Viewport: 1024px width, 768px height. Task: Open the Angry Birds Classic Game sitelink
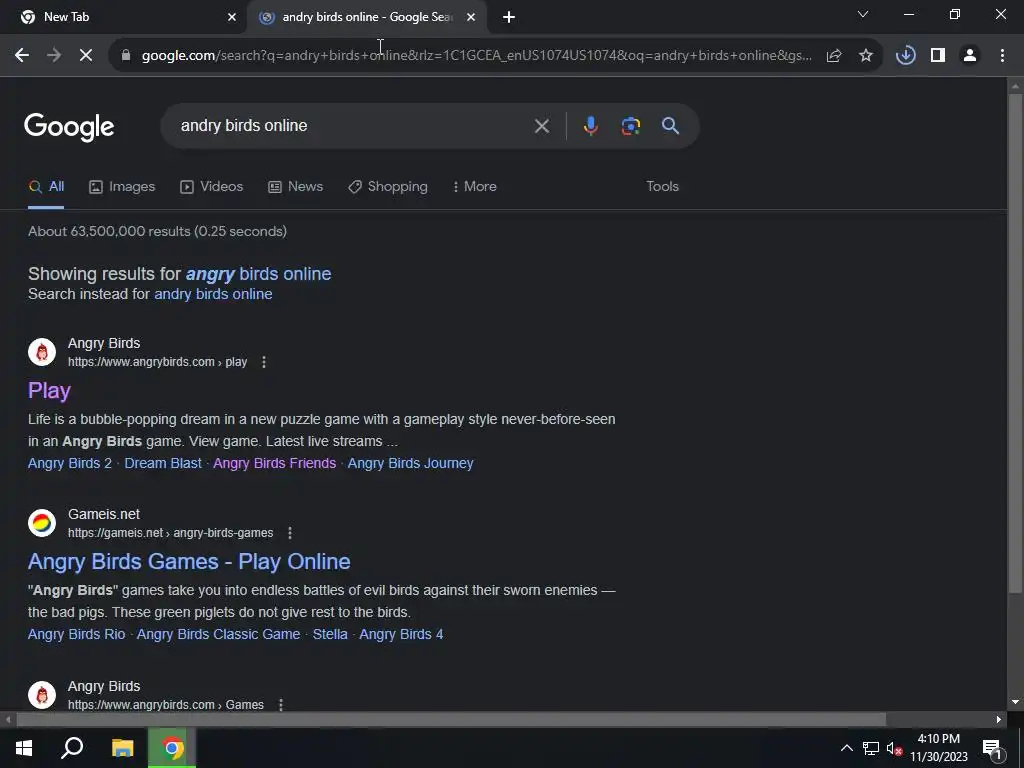(x=218, y=635)
